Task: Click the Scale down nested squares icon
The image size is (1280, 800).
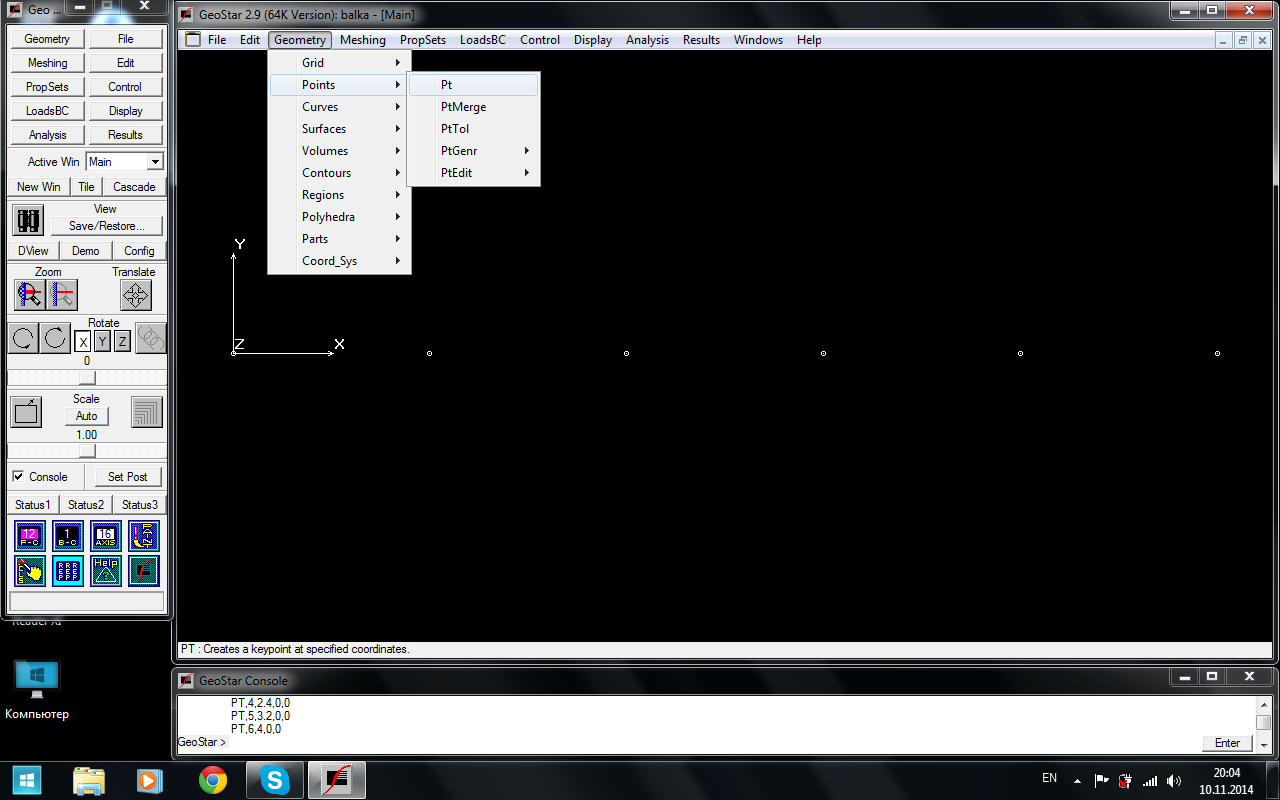Action: click(147, 412)
